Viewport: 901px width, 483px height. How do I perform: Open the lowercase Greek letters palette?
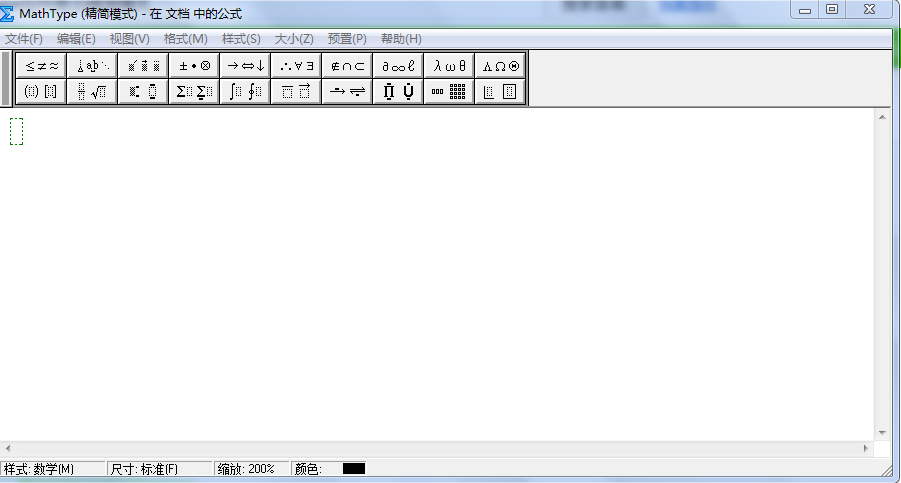coord(449,66)
